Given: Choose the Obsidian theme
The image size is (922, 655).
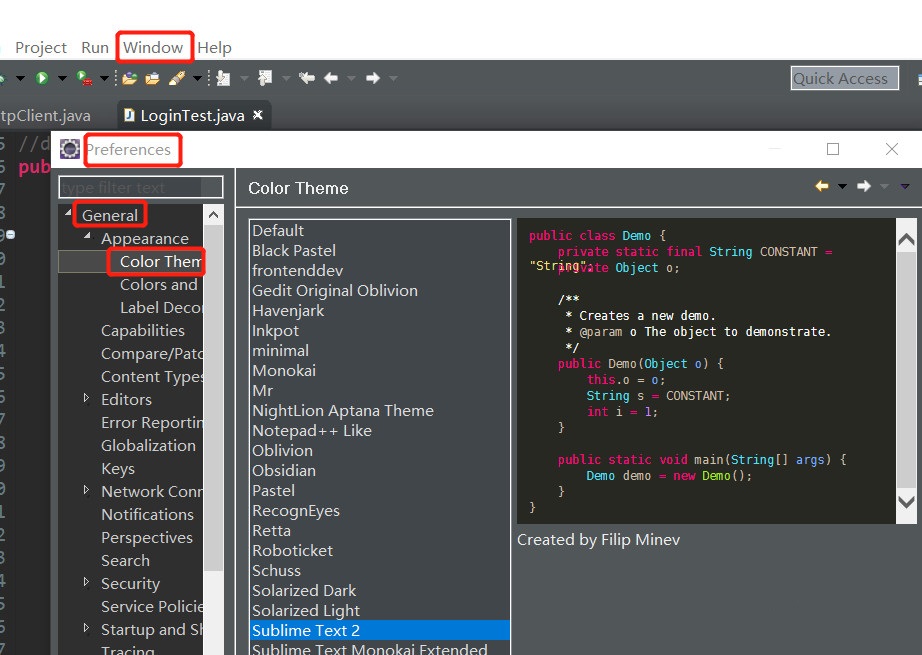Looking at the screenshot, I should pos(380,470).
